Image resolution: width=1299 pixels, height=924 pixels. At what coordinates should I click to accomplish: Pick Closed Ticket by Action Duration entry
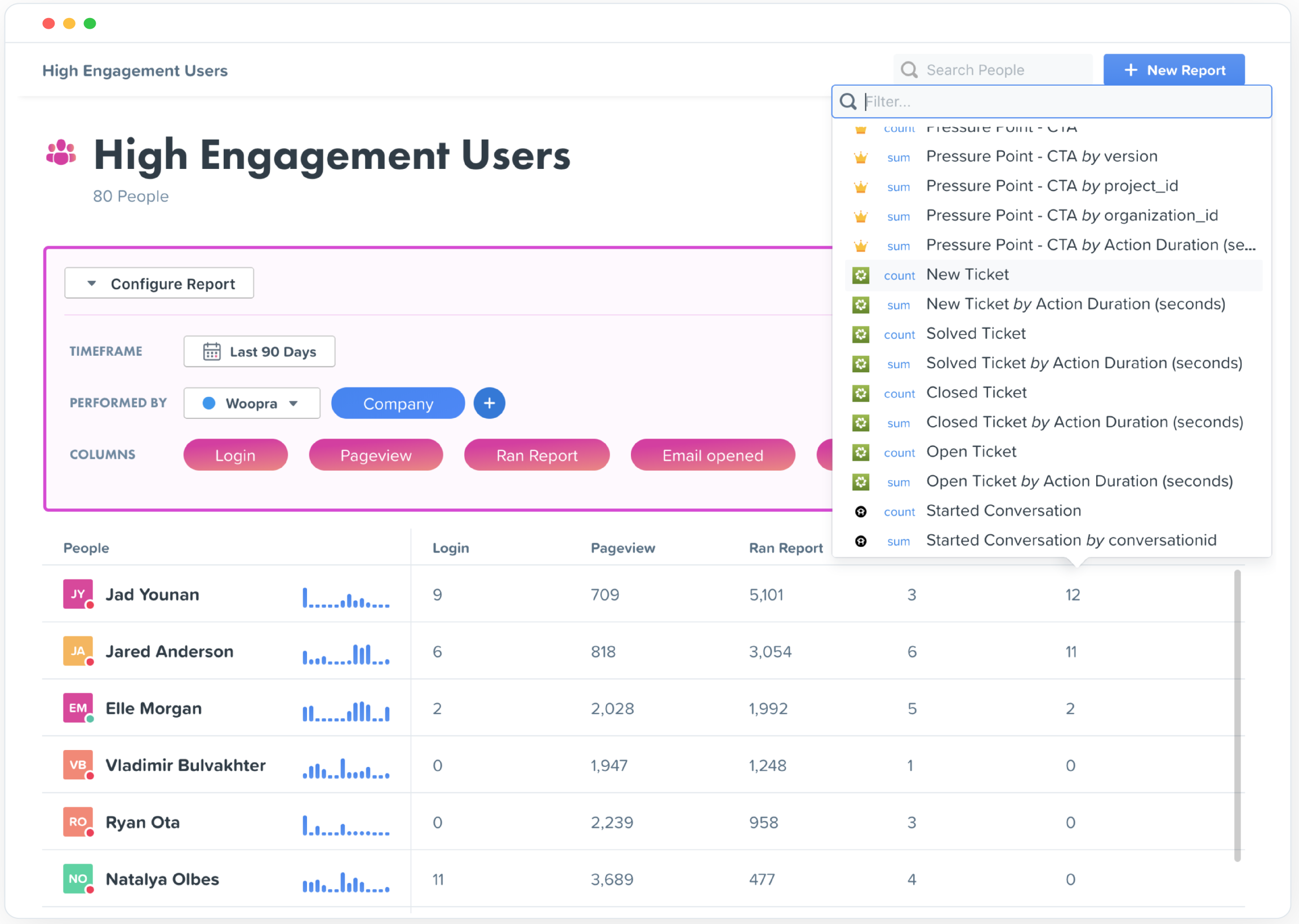tap(1053, 423)
